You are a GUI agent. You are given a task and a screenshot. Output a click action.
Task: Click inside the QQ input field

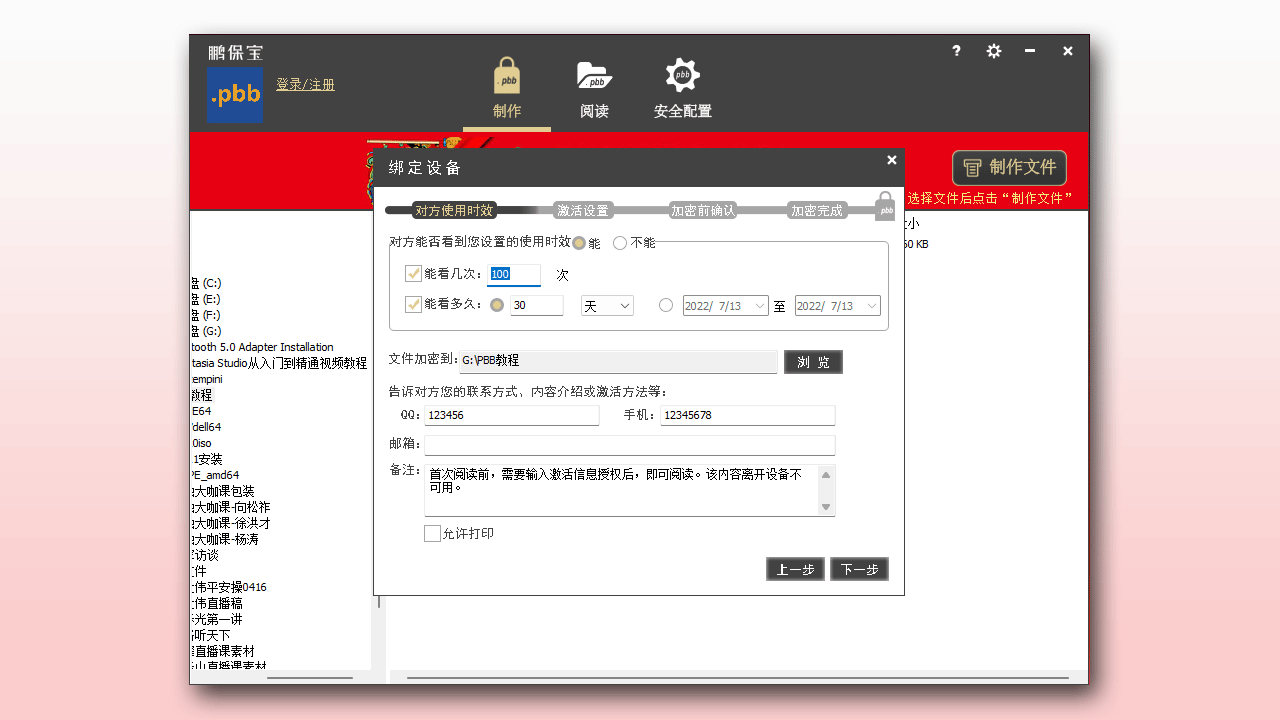pos(510,414)
